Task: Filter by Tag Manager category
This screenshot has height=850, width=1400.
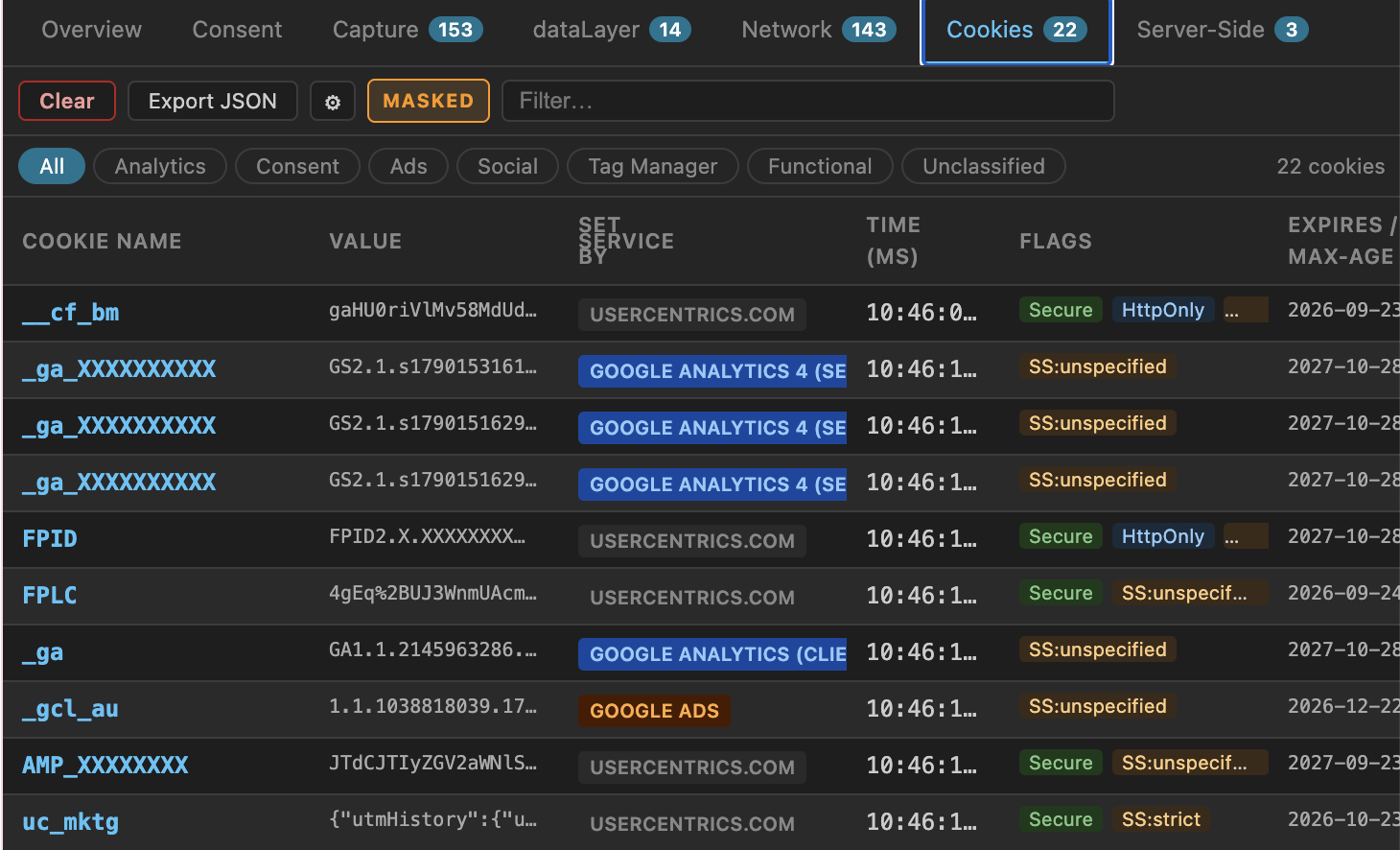Action: [653, 166]
